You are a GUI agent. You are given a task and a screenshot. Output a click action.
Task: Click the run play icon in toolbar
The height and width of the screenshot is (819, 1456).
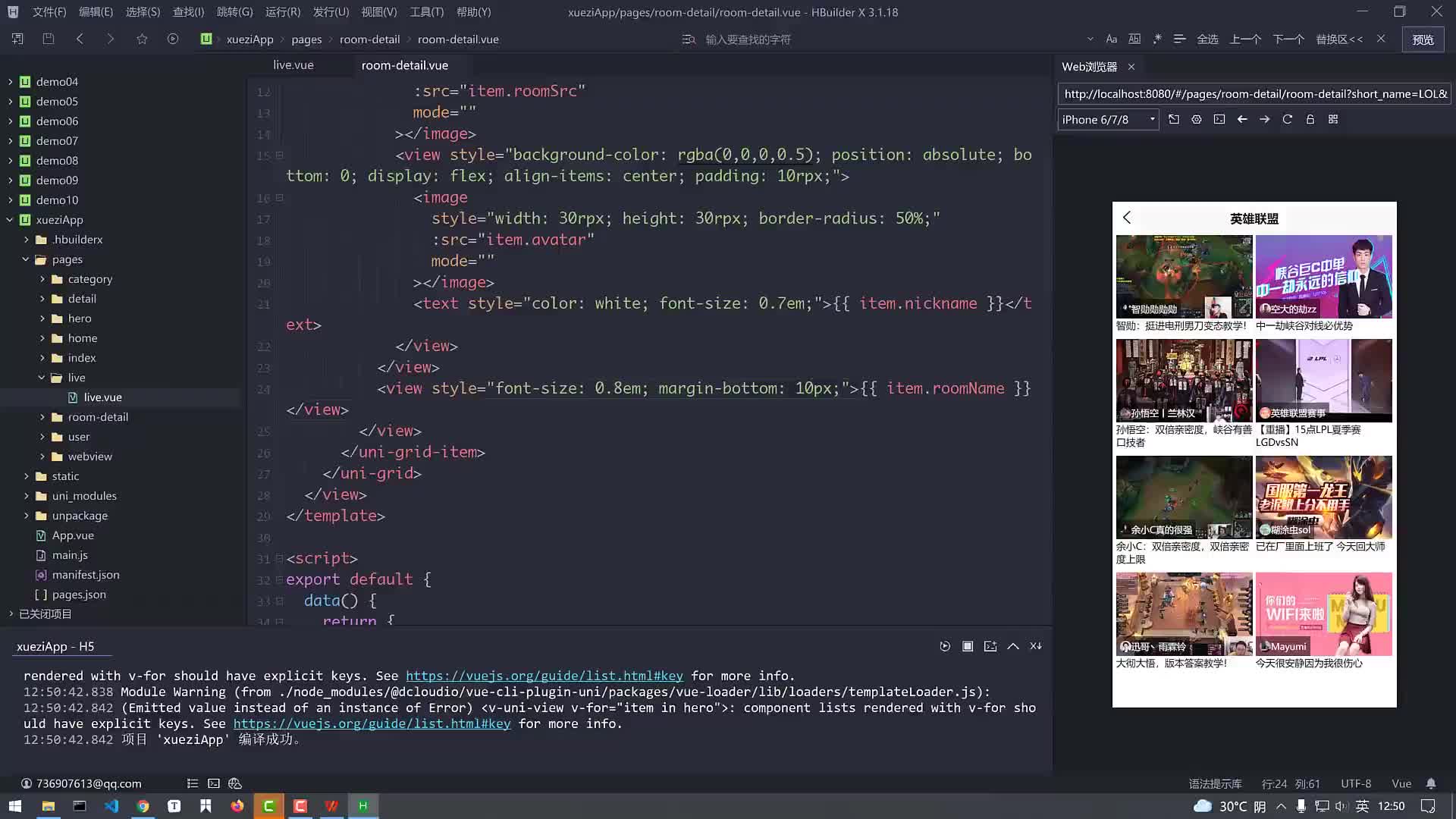tap(173, 39)
